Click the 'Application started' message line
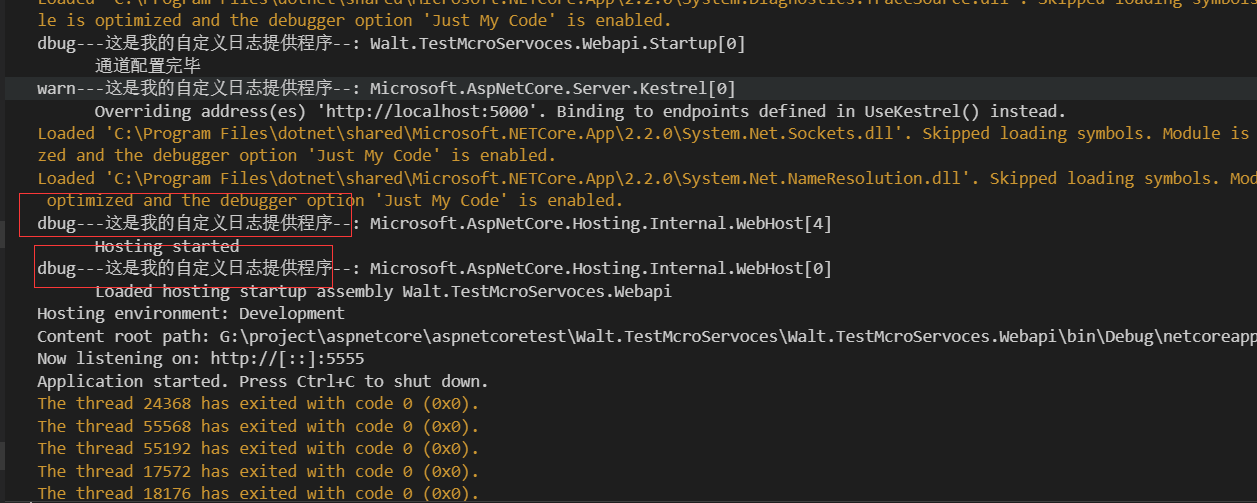Screen dimensions: 1257x503 pyautogui.click(x=262, y=381)
